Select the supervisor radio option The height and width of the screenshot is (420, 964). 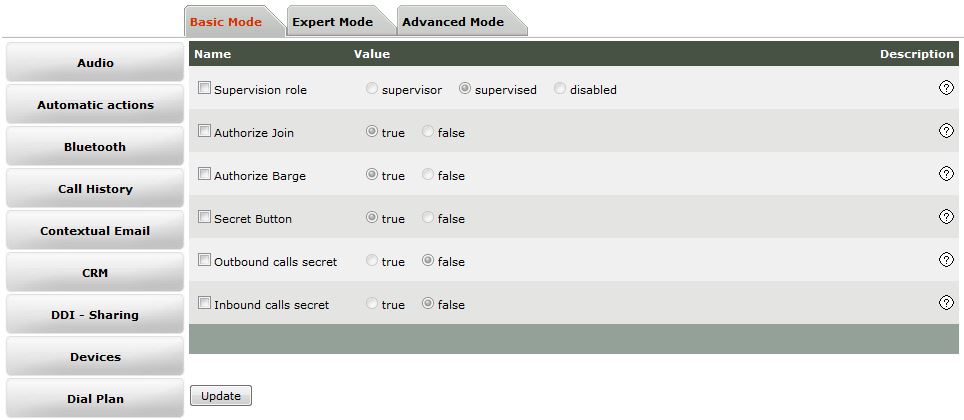pos(371,89)
